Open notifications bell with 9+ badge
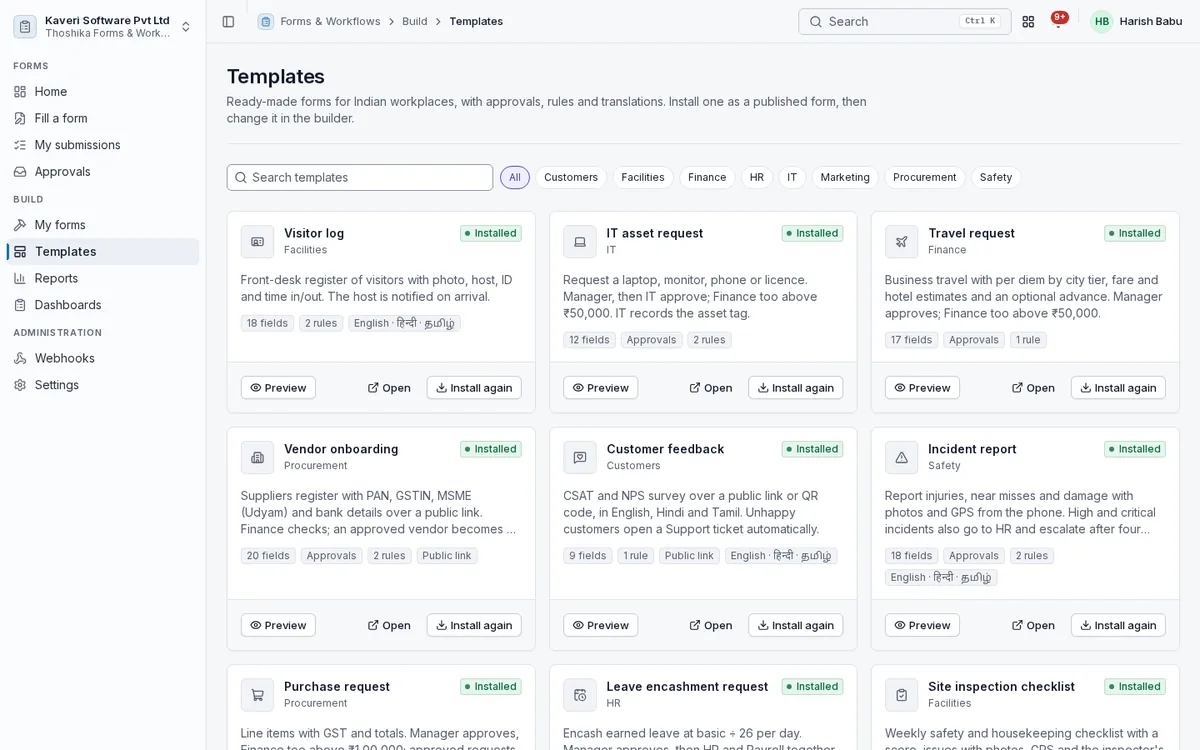Screen dimensions: 1200x750 tap(1059, 21)
